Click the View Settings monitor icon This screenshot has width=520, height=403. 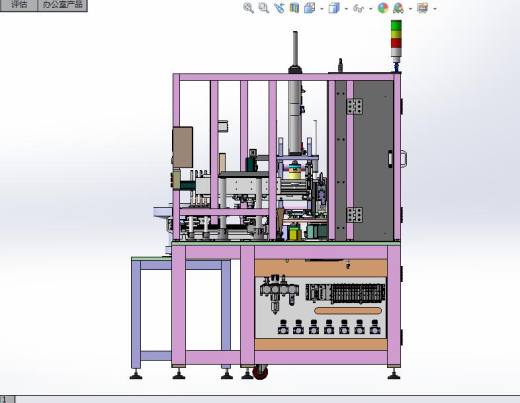pos(423,8)
